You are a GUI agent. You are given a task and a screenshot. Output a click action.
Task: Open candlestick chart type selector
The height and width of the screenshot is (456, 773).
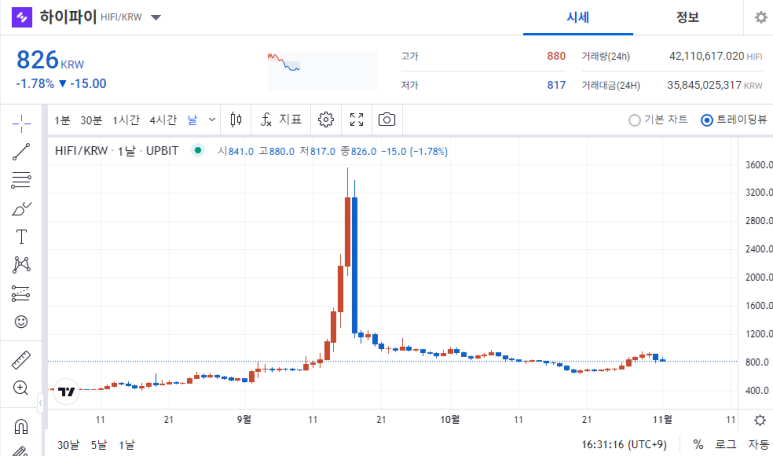click(236, 120)
